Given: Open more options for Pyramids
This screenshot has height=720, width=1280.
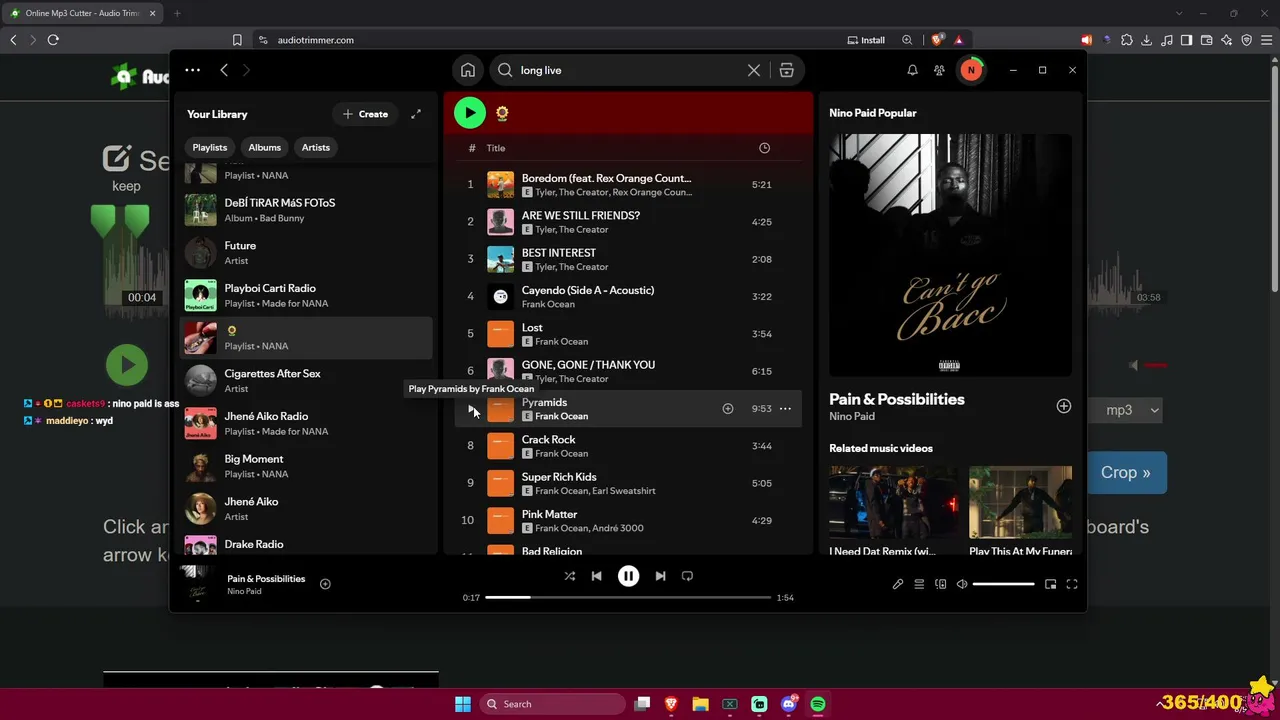Looking at the screenshot, I should point(785,408).
